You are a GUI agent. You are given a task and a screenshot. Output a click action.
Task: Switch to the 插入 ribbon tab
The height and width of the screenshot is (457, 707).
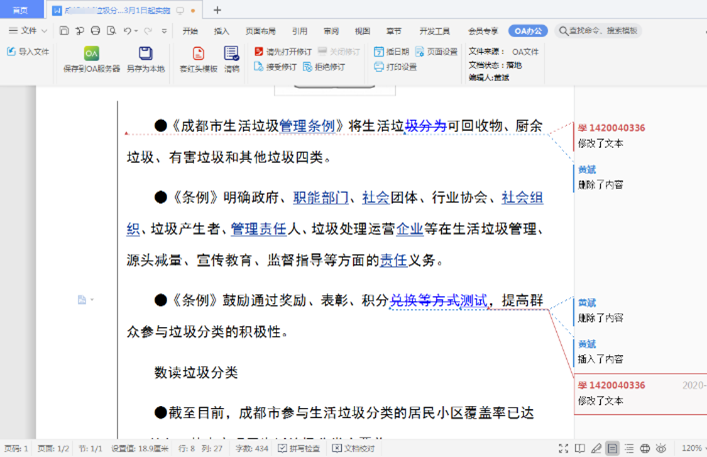click(x=221, y=31)
